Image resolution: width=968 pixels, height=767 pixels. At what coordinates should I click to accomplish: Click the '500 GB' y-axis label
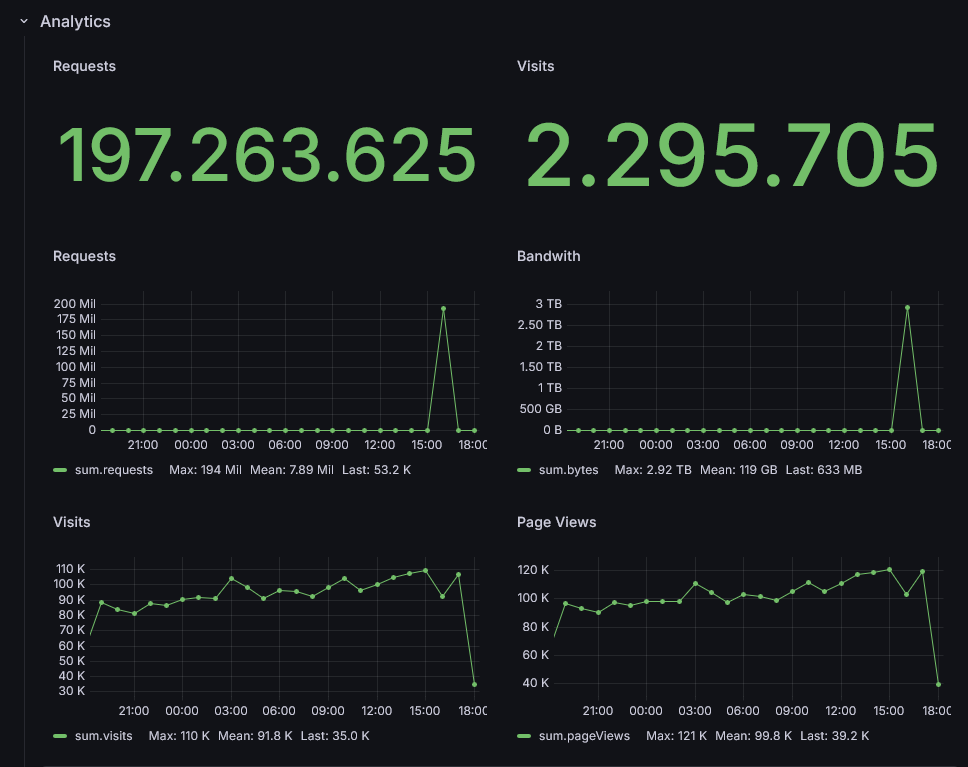[x=541, y=409]
